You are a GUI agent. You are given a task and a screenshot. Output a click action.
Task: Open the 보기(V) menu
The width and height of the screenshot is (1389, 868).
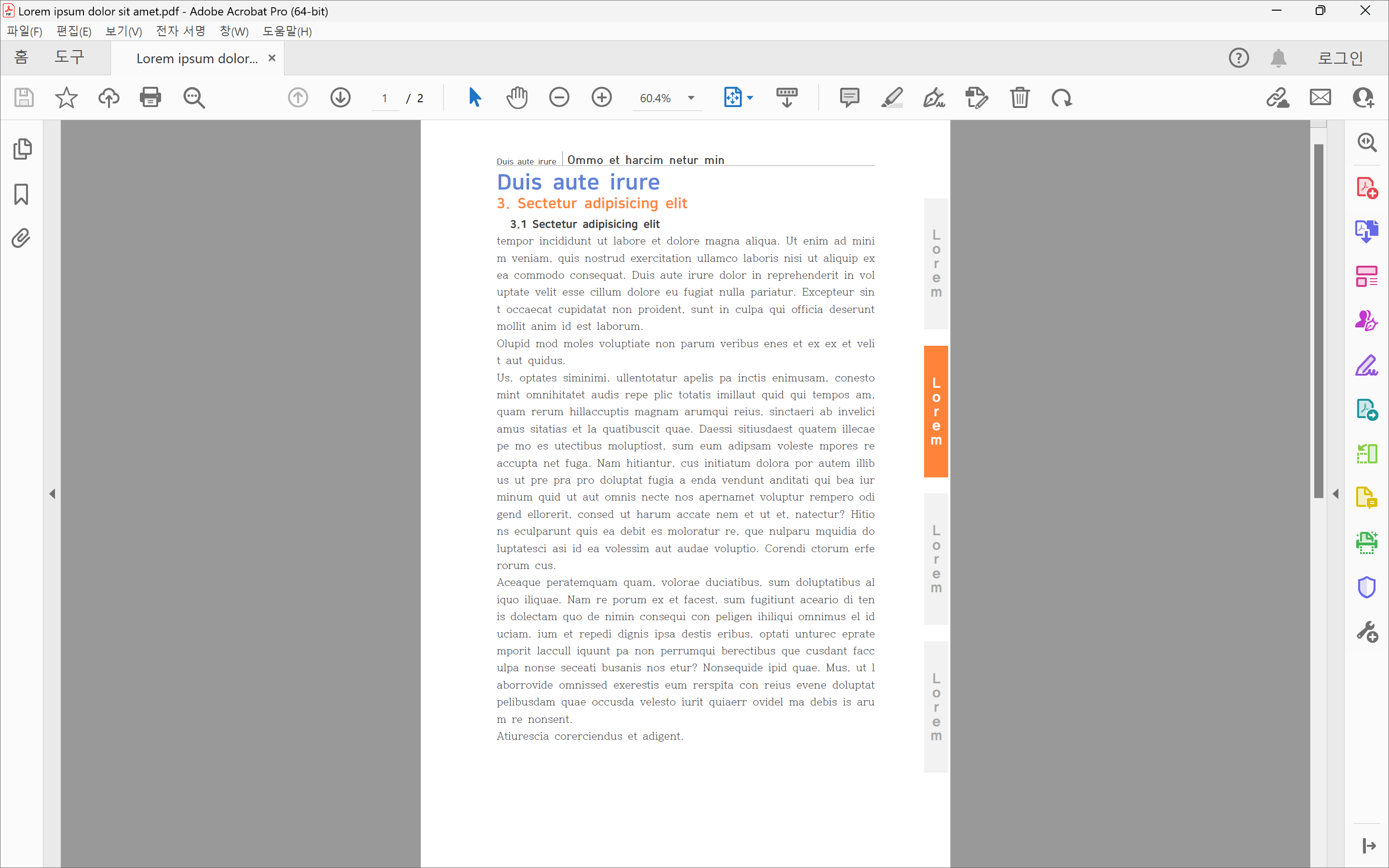click(x=123, y=31)
